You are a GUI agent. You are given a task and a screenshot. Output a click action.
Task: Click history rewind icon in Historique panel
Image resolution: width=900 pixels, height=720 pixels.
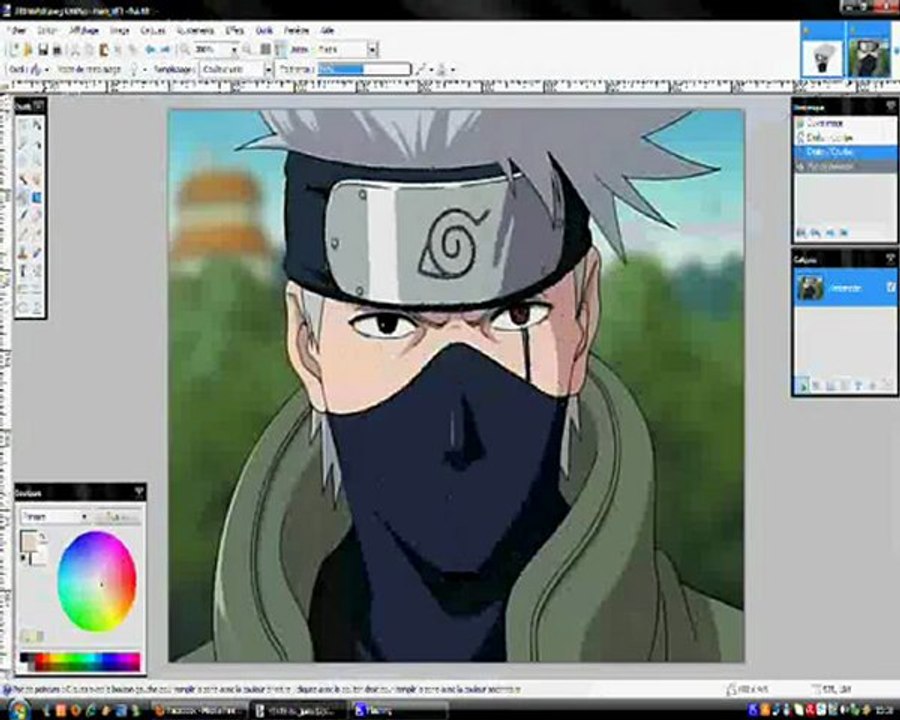click(801, 233)
